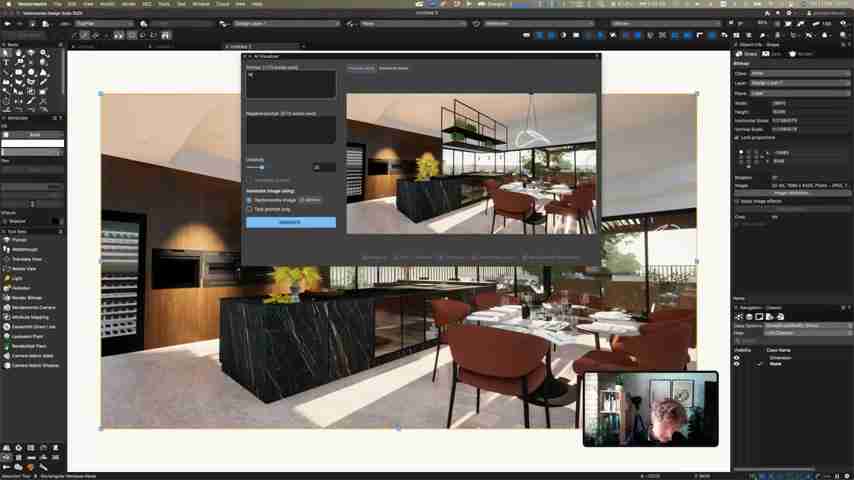Adjust the Creativity slider handle
The image size is (854, 480).
pyautogui.click(x=261, y=168)
